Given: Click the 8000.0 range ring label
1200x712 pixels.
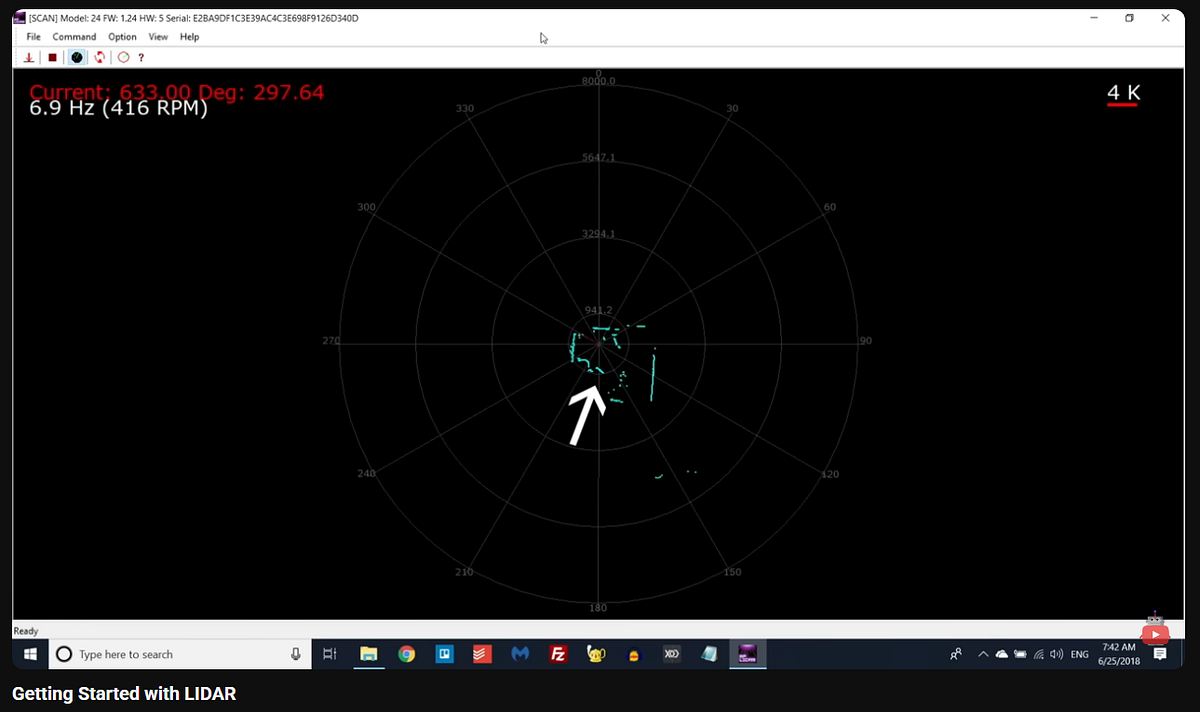Looking at the screenshot, I should pyautogui.click(x=599, y=81).
